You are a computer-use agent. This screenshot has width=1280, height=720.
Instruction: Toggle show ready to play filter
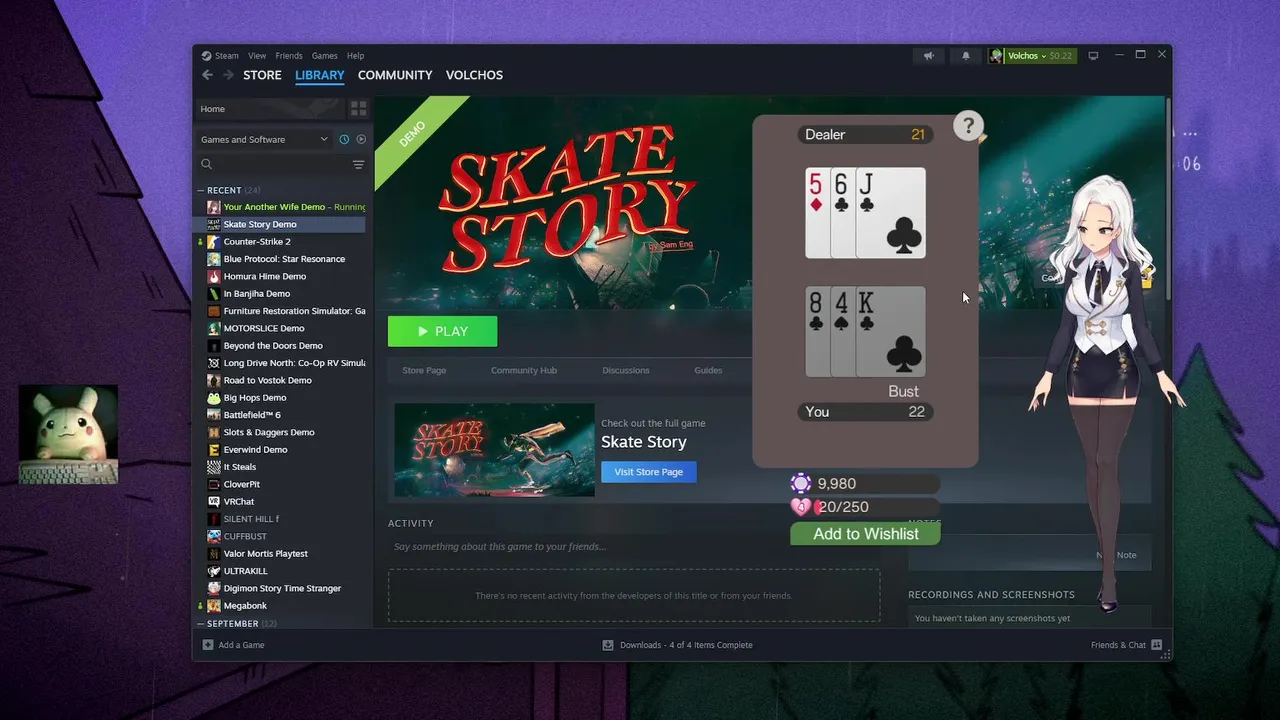click(x=361, y=139)
